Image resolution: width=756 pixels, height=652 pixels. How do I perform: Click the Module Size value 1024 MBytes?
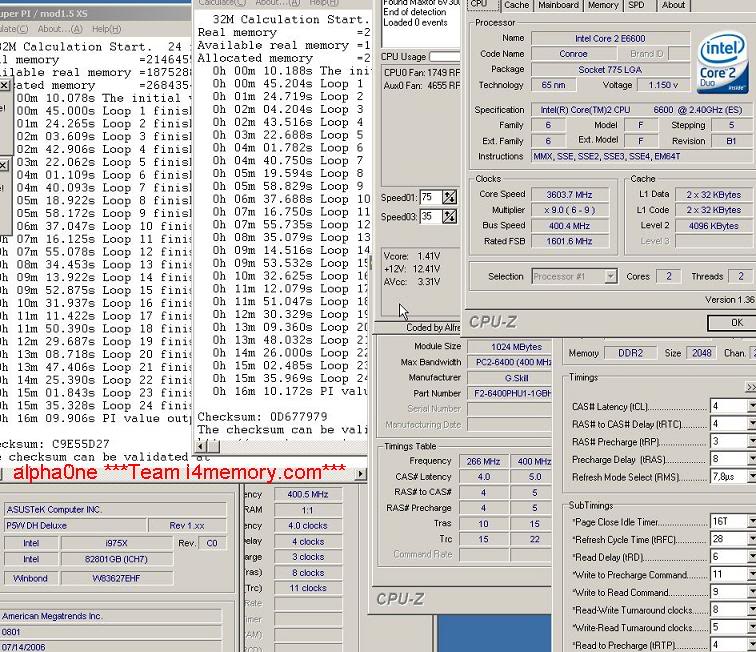510,347
